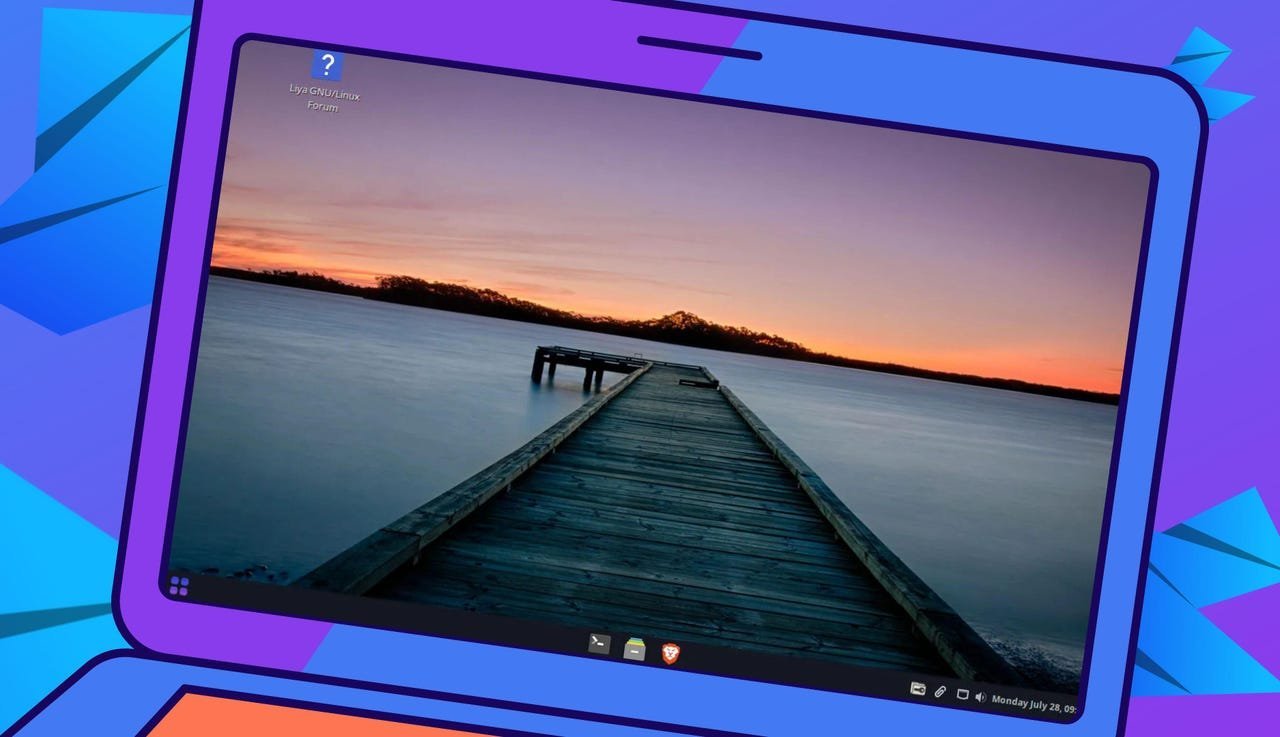This screenshot has width=1280, height=737.
Task: Open the Liya GNU/Linux Forum desktop shortcut
Action: pos(327,67)
